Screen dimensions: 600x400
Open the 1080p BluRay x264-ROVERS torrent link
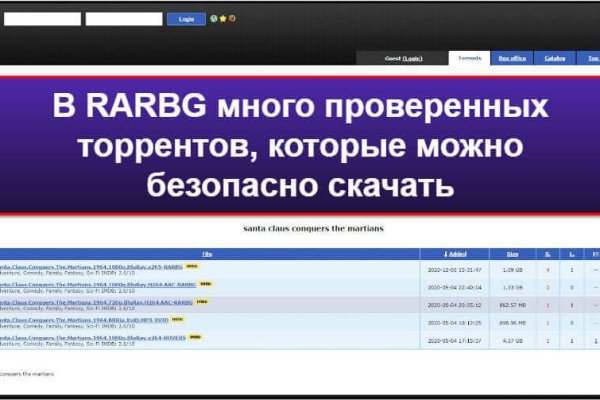(x=90, y=336)
